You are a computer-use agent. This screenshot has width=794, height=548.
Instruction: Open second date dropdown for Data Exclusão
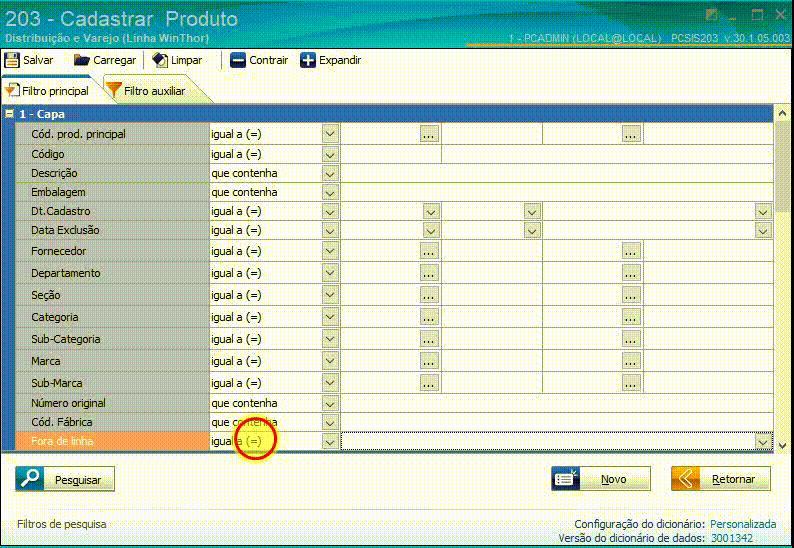click(x=532, y=230)
